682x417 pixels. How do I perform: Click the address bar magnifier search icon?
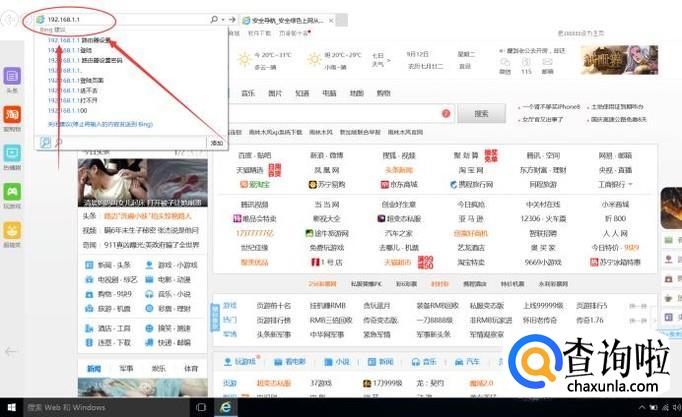pyautogui.click(x=214, y=20)
